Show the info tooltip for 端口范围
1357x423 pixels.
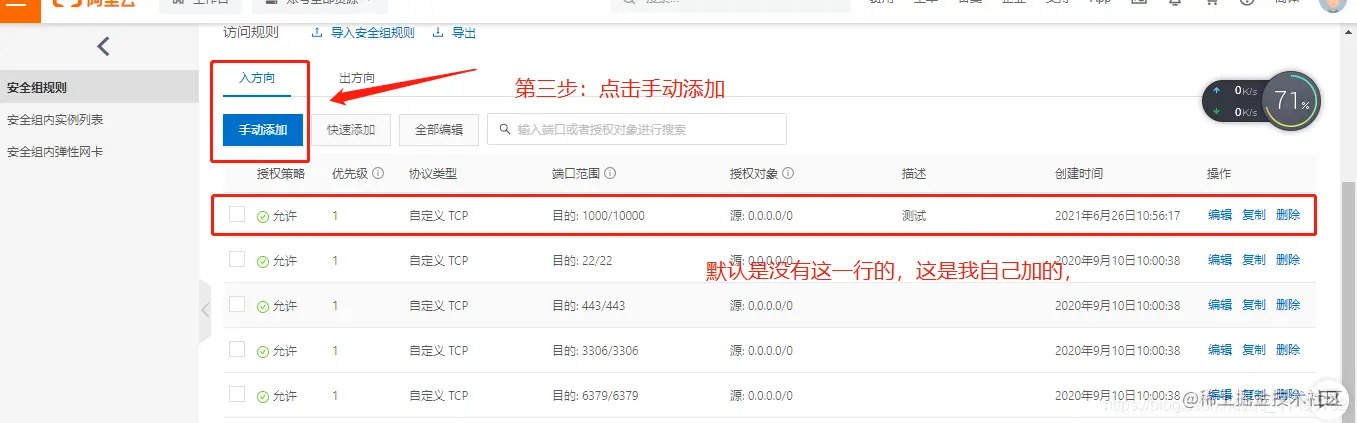(610, 173)
